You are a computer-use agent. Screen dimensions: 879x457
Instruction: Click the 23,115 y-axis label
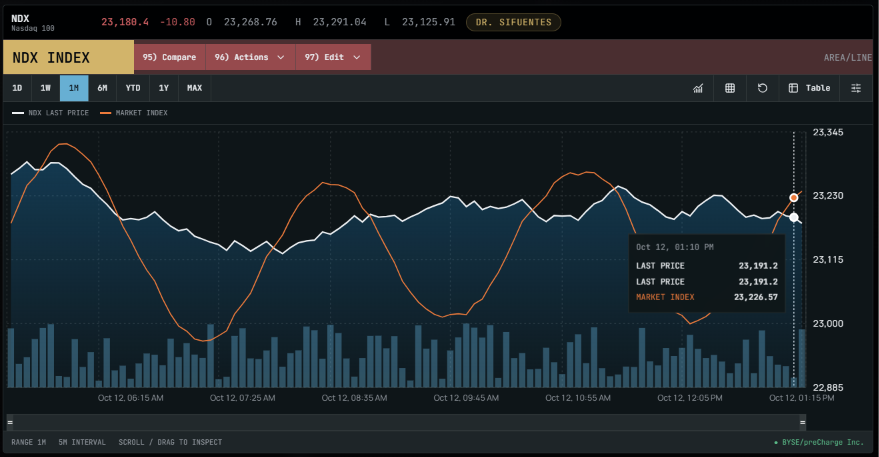click(x=828, y=260)
